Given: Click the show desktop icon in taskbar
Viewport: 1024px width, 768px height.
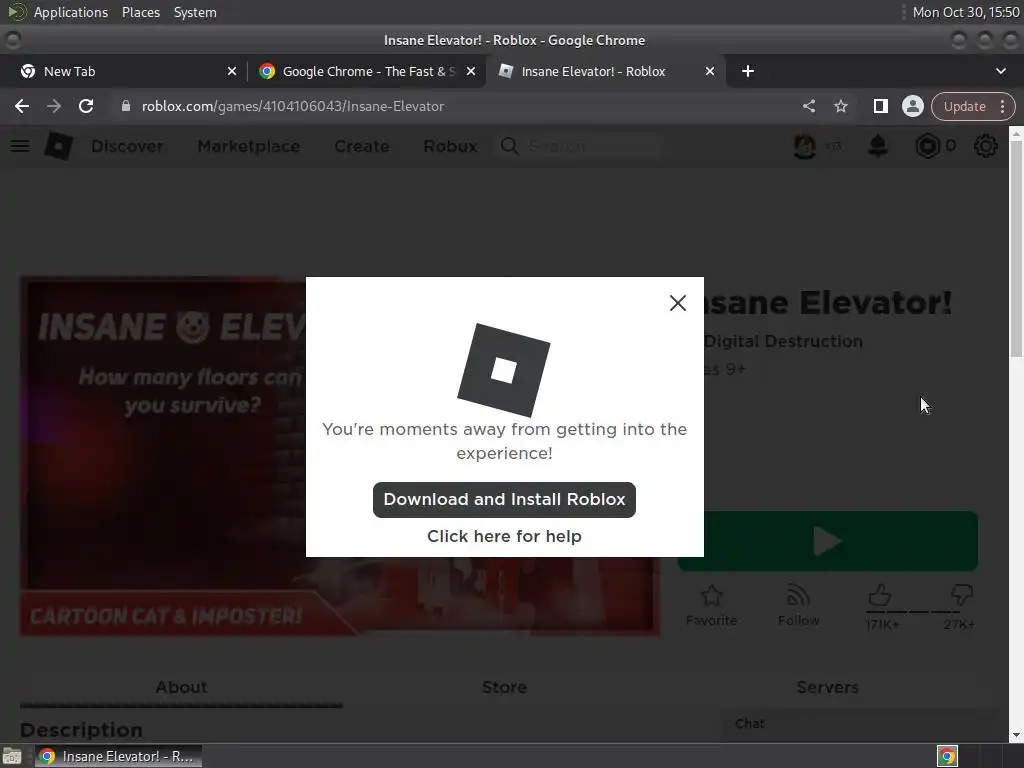Looking at the screenshot, I should (x=12, y=756).
